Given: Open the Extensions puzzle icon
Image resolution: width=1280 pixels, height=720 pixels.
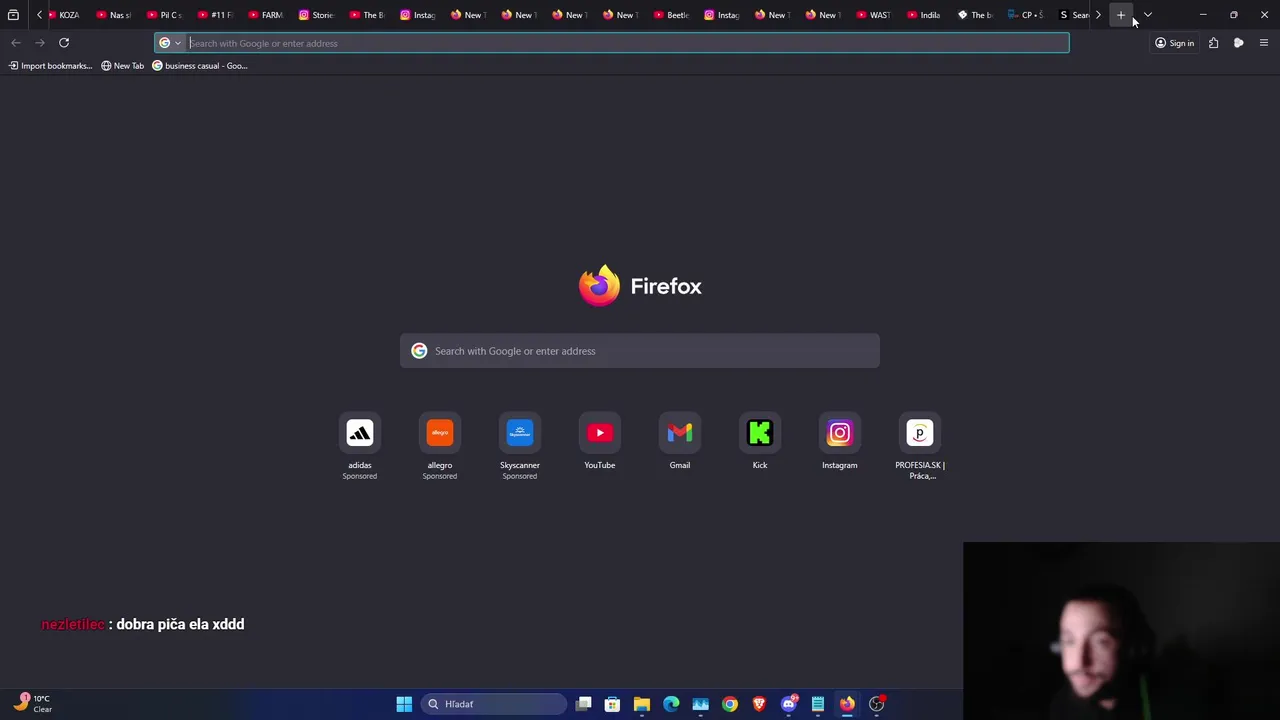Looking at the screenshot, I should (x=1213, y=43).
